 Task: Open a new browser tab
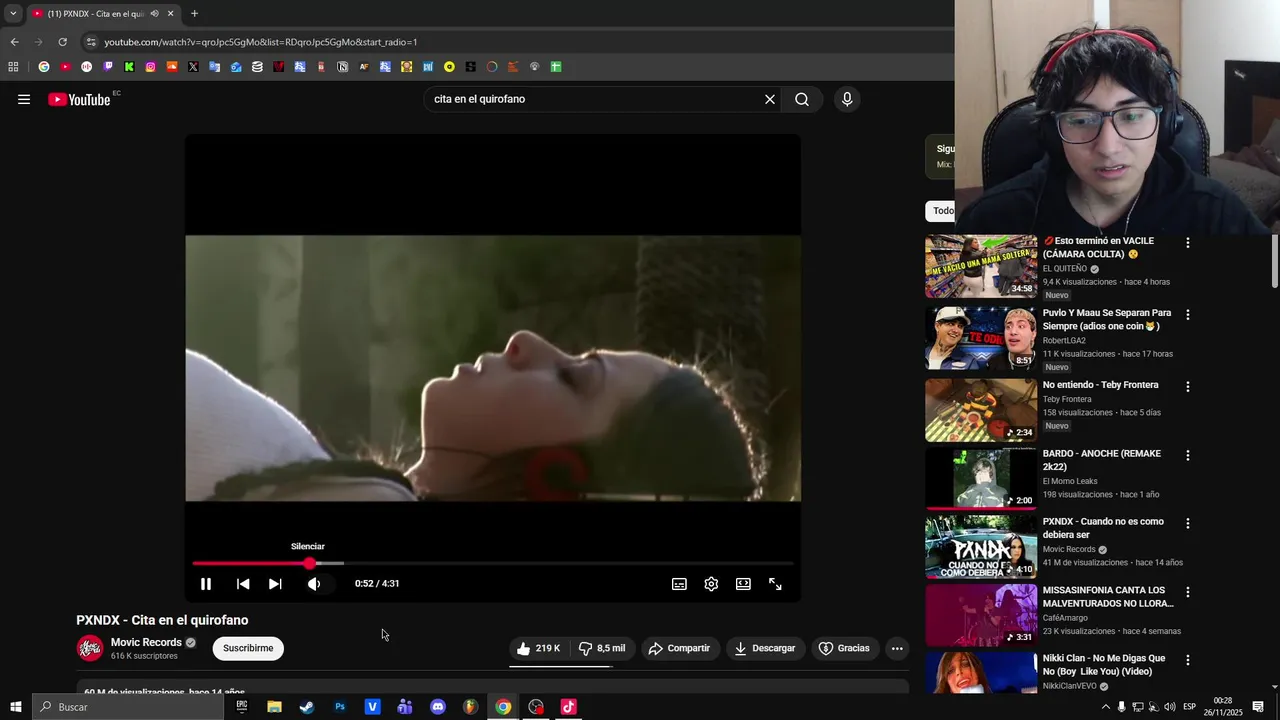click(x=194, y=14)
